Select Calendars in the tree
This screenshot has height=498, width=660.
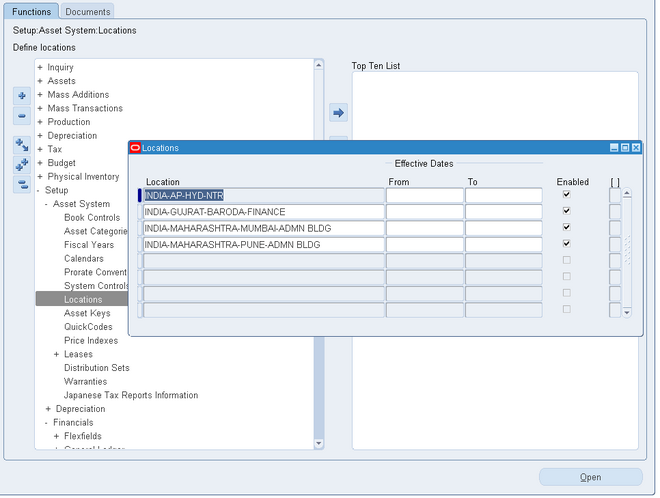click(x=84, y=258)
